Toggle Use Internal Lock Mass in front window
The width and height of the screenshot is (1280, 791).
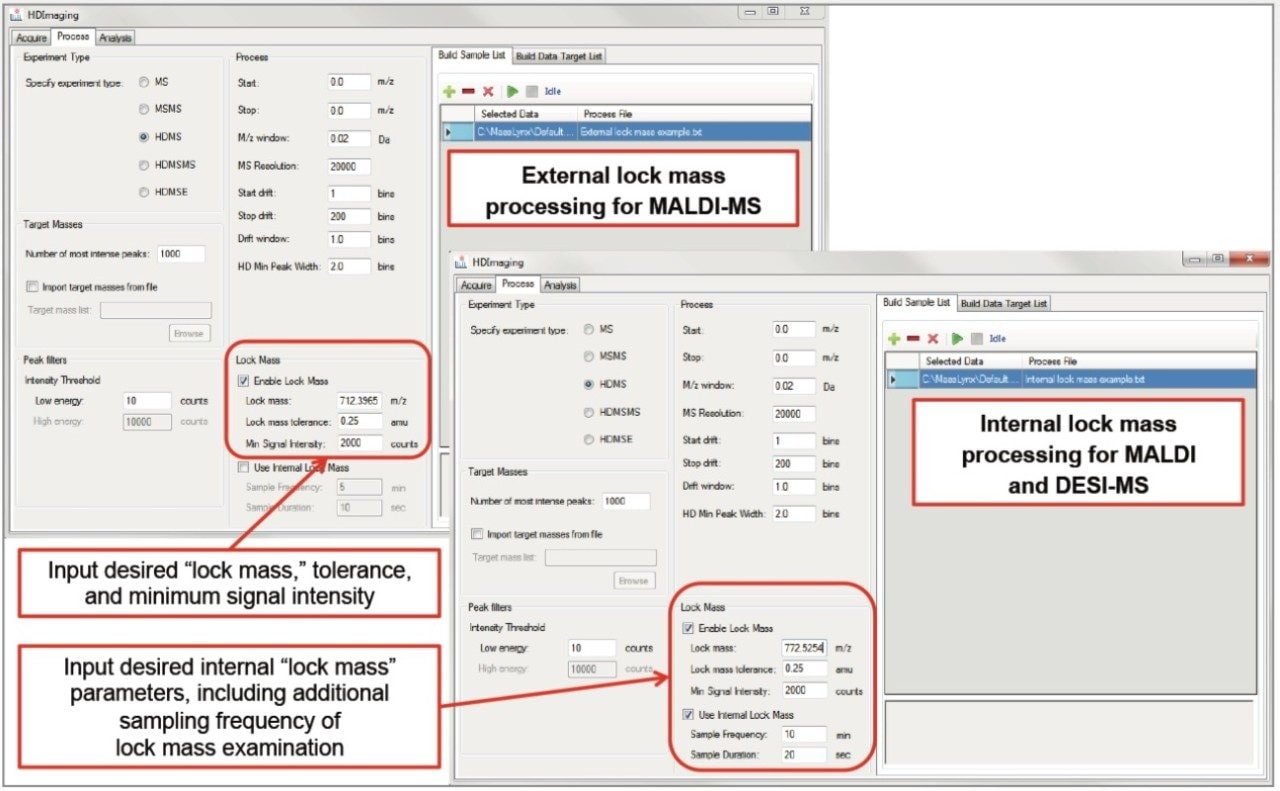pyautogui.click(x=687, y=714)
